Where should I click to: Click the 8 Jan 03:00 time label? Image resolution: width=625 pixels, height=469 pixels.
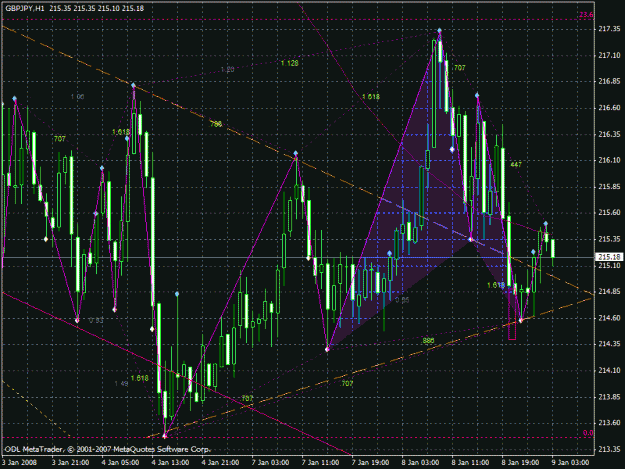pos(421,462)
